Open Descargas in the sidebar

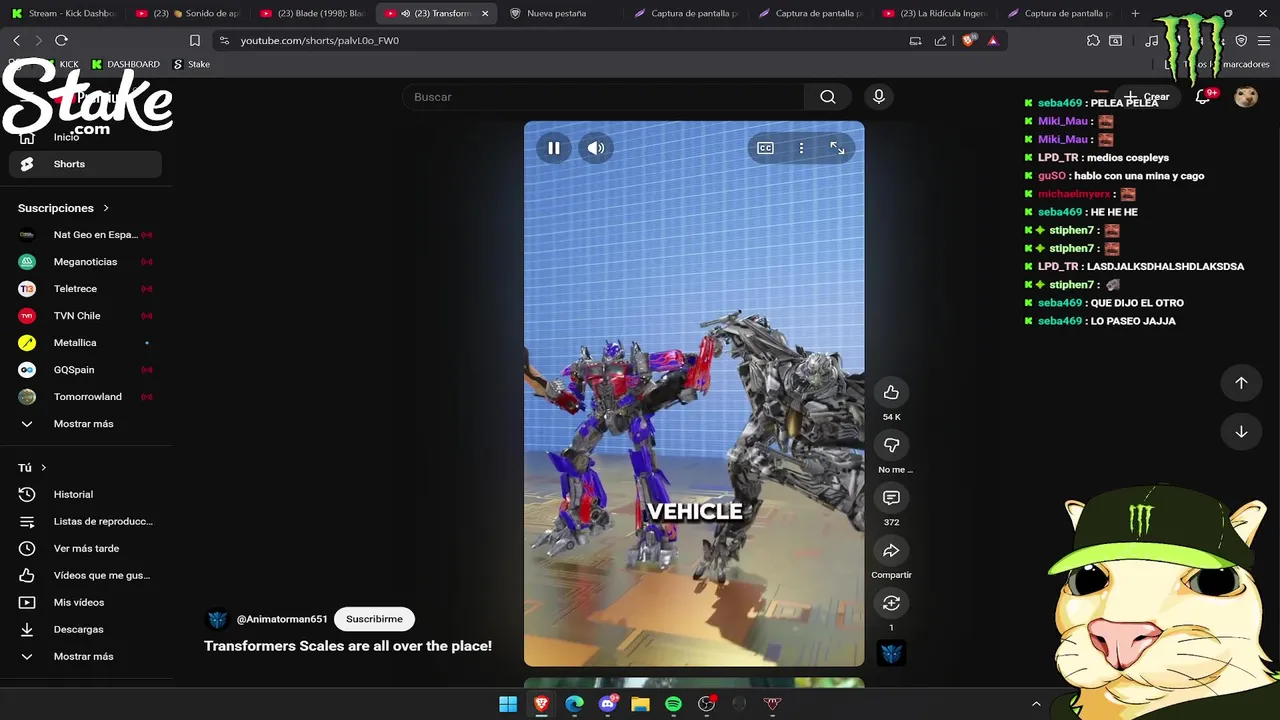85,629
